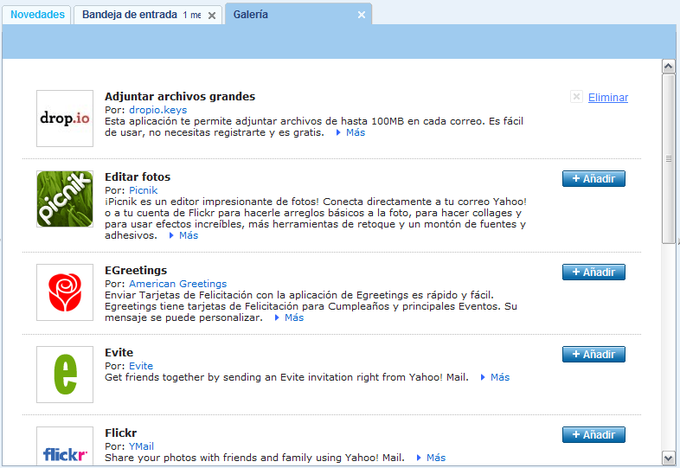Click the vertical scrollbar thumb

[668, 159]
